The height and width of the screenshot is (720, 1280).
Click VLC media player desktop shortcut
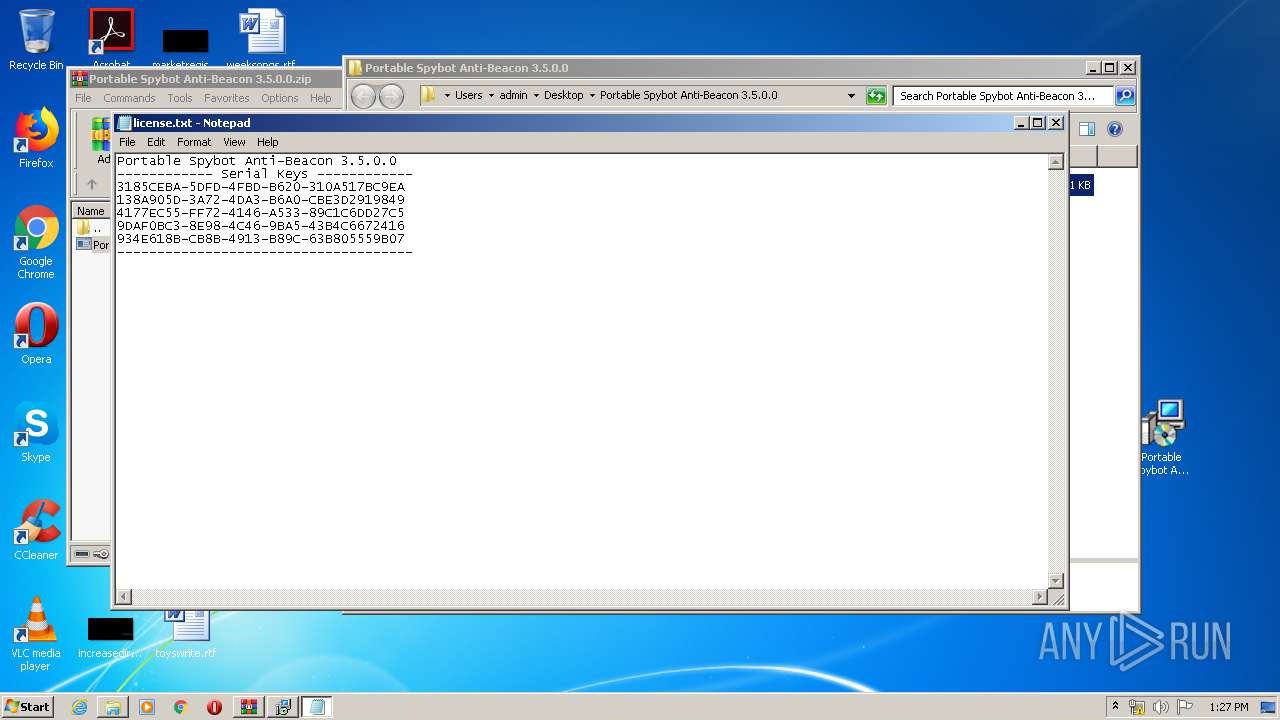[36, 634]
